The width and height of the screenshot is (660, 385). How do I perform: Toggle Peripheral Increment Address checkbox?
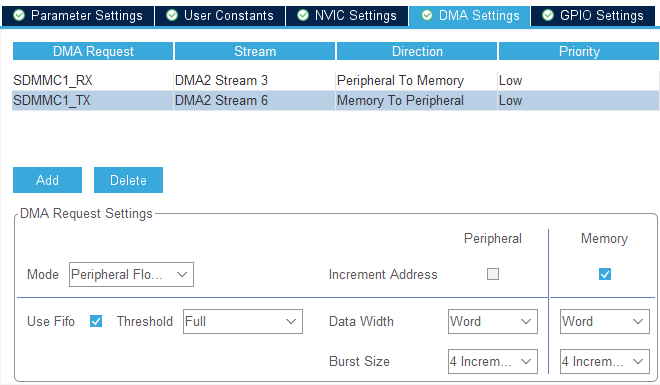click(x=493, y=274)
